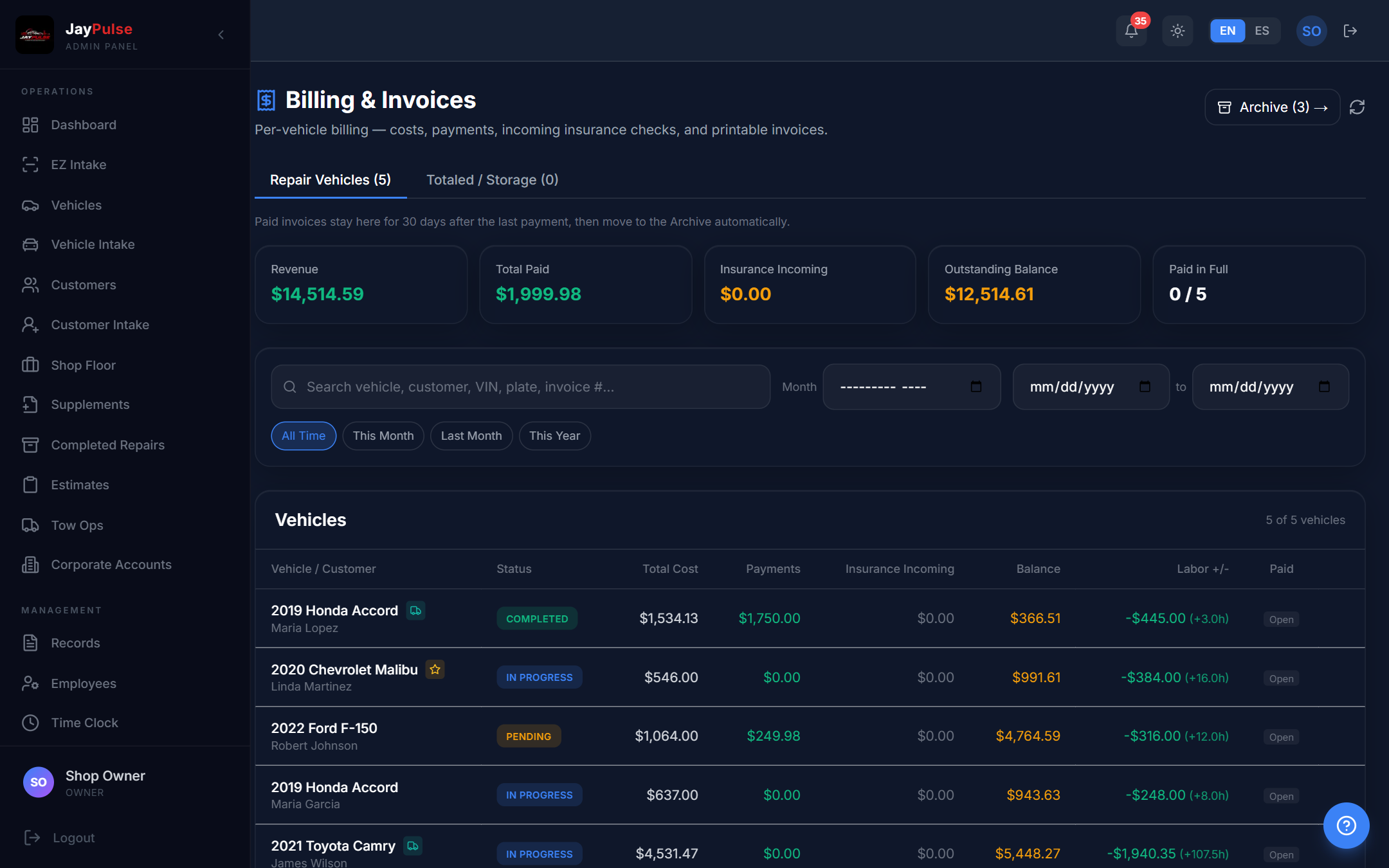Click the Total Cost column header
The width and height of the screenshot is (1389, 868).
[x=670, y=569]
